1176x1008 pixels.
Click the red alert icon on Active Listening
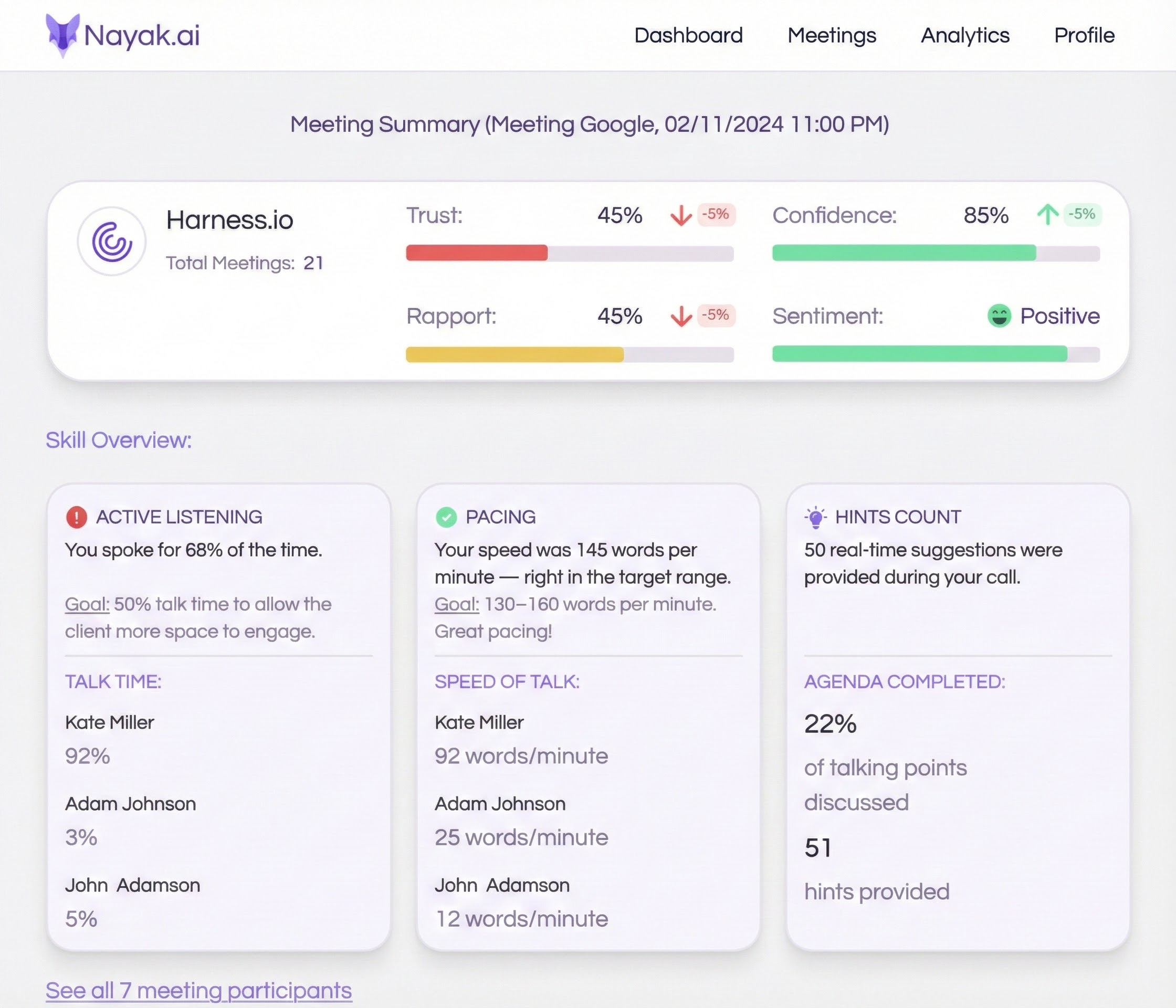(77, 517)
